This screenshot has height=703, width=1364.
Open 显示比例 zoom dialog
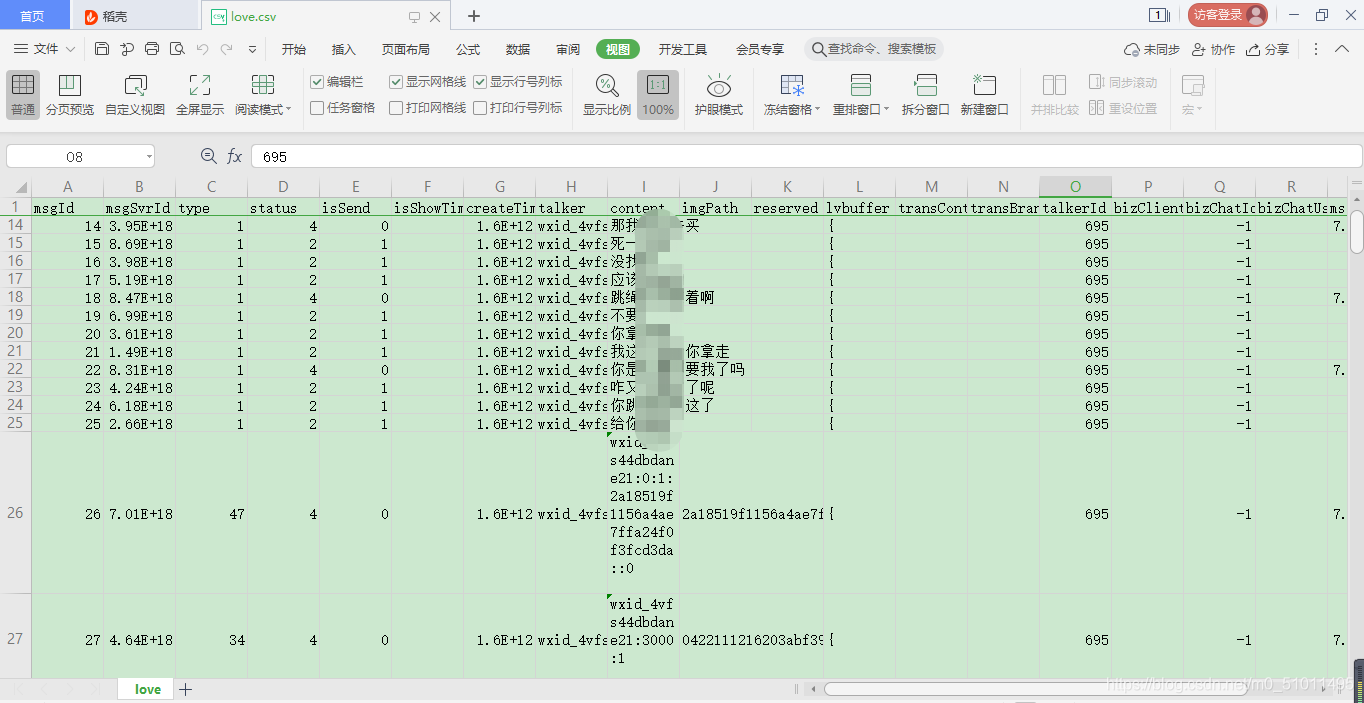click(607, 95)
